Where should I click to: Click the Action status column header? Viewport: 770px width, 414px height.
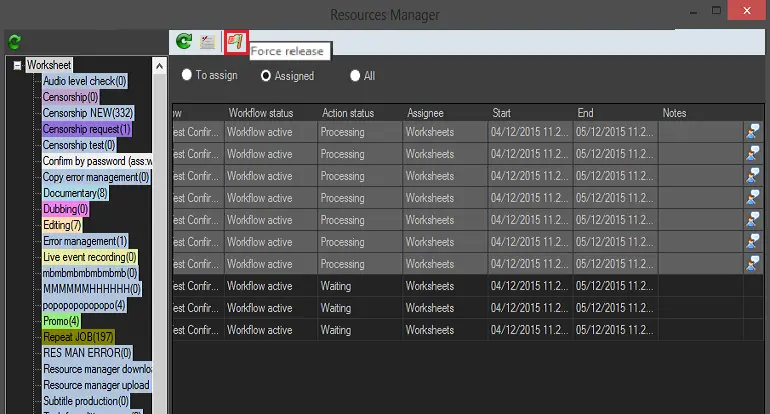(348, 113)
